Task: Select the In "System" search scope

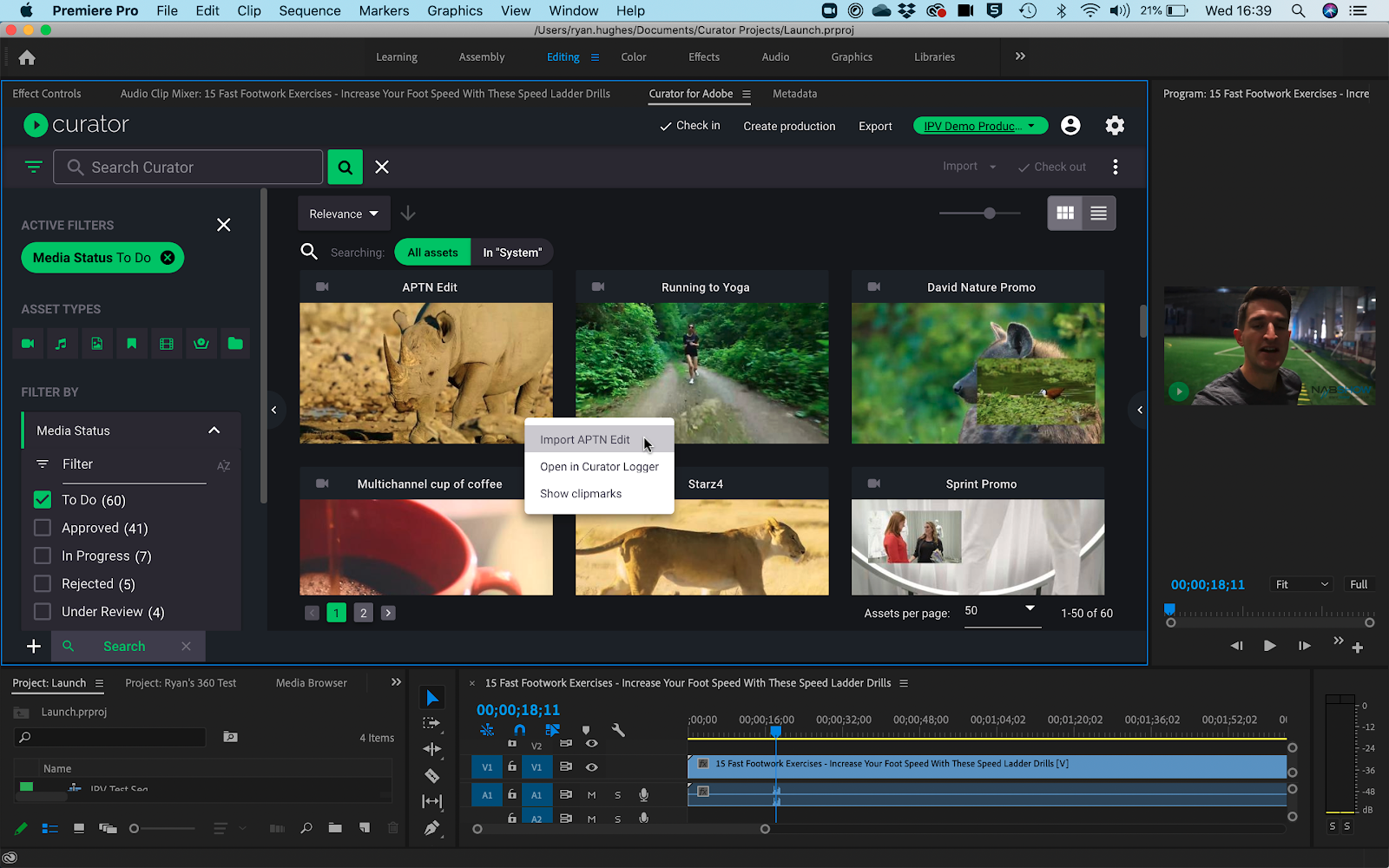Action: click(x=512, y=253)
